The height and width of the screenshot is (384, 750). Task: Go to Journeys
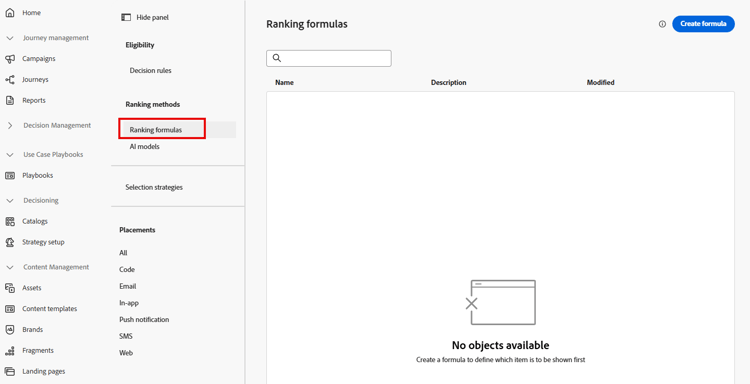coord(35,80)
